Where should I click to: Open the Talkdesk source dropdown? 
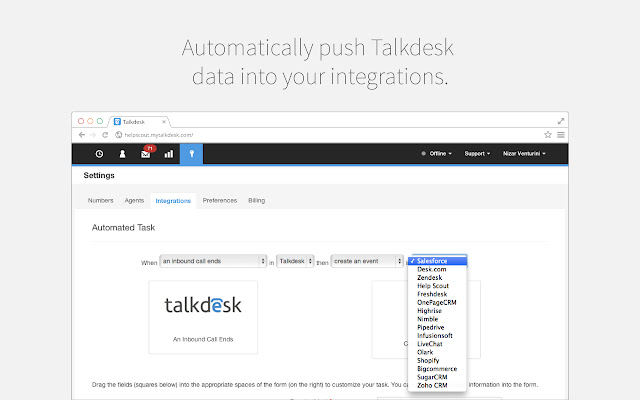coord(295,261)
